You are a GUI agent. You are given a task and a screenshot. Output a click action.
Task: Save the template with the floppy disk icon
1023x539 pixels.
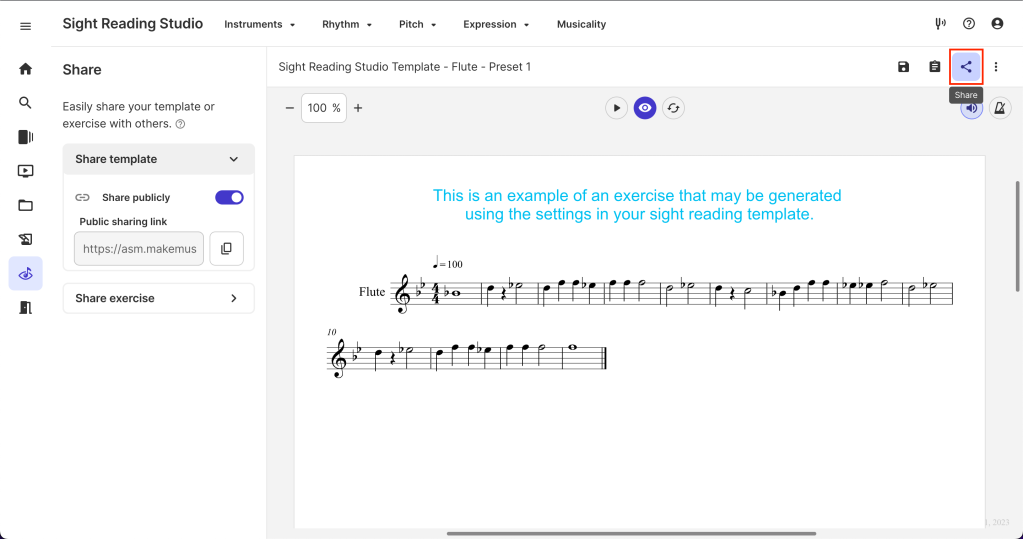(904, 67)
